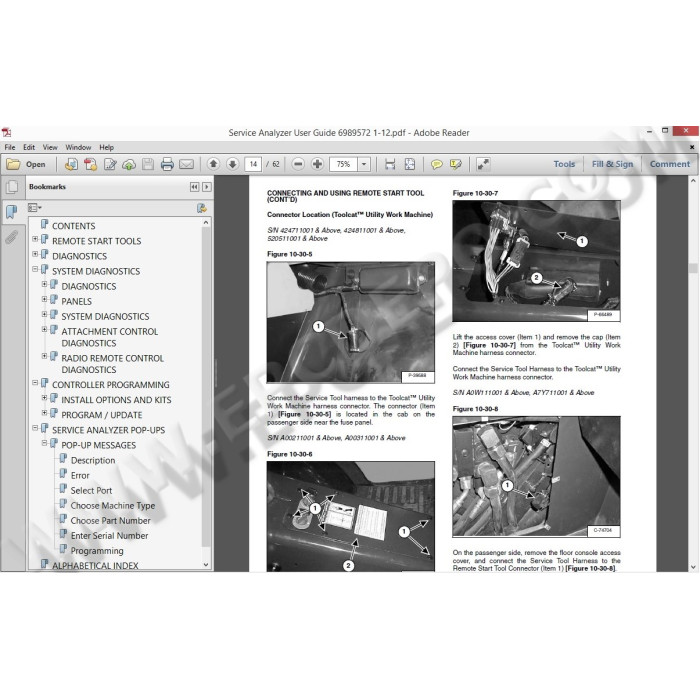Open the Choose Part Number bookmark
The width and height of the screenshot is (700, 700).
[111, 521]
